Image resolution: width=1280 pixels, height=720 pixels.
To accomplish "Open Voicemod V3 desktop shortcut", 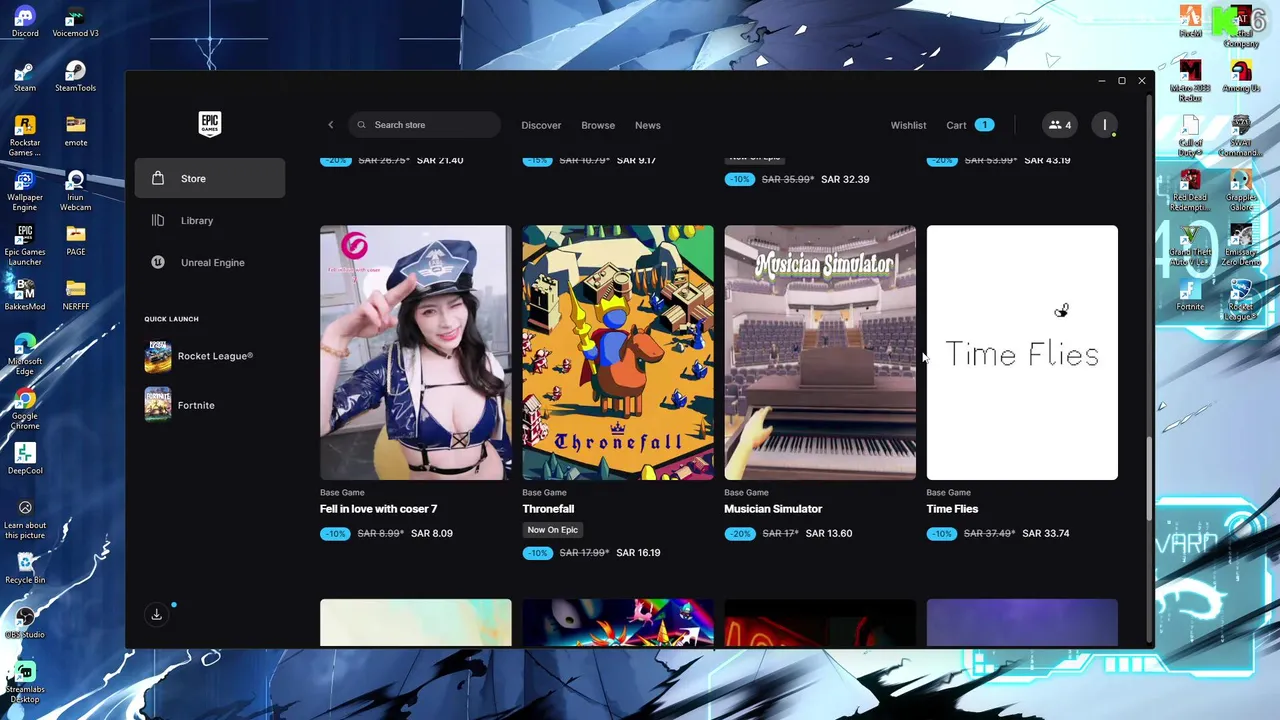I will 75,23.
